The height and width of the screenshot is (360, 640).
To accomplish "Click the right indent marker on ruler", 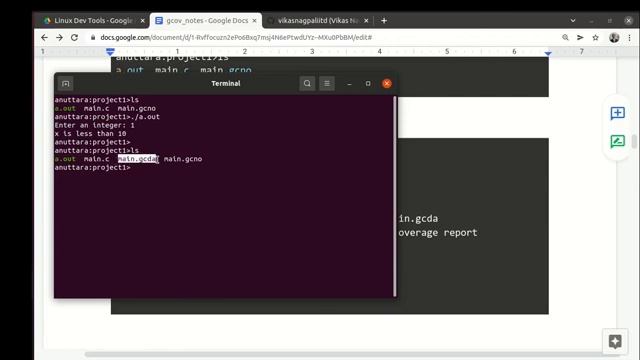I will coord(548,53).
